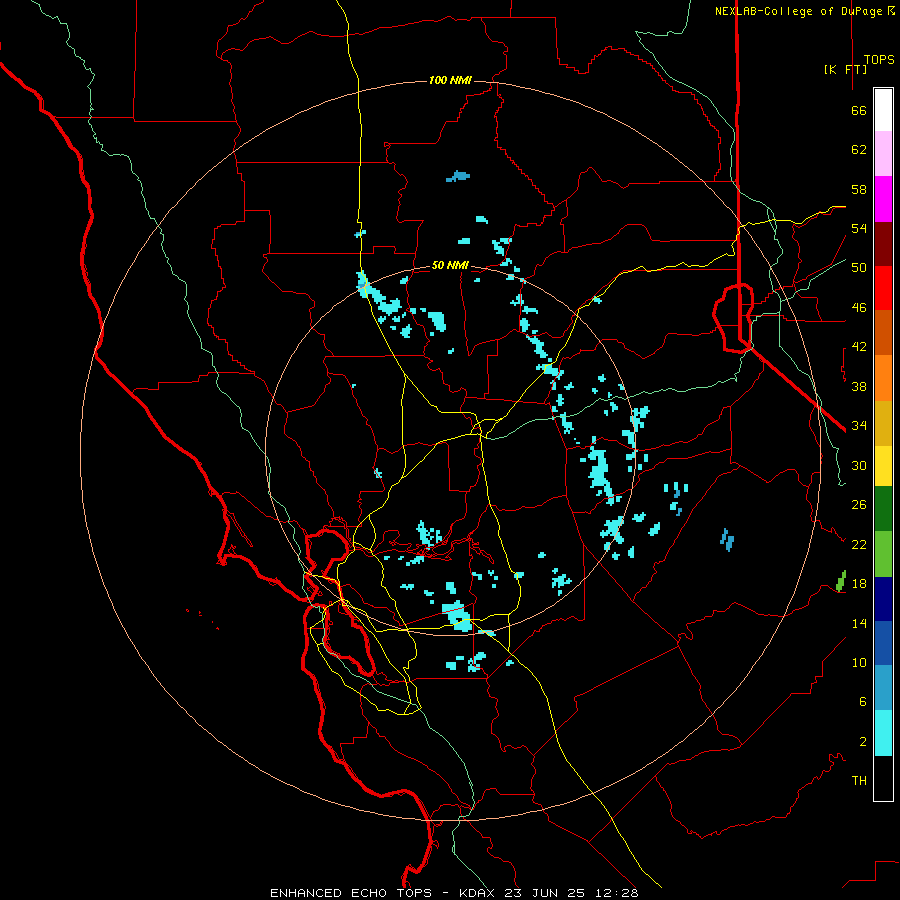Click the 18 legend value label
This screenshot has height=900, width=900.
(x=859, y=584)
